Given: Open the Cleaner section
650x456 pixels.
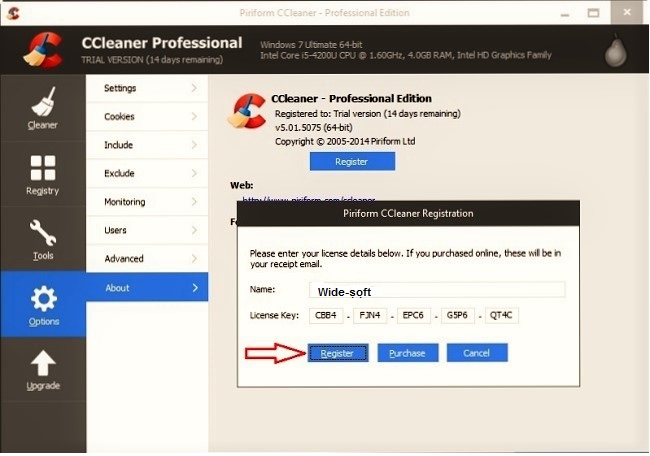Looking at the screenshot, I should [x=43, y=108].
